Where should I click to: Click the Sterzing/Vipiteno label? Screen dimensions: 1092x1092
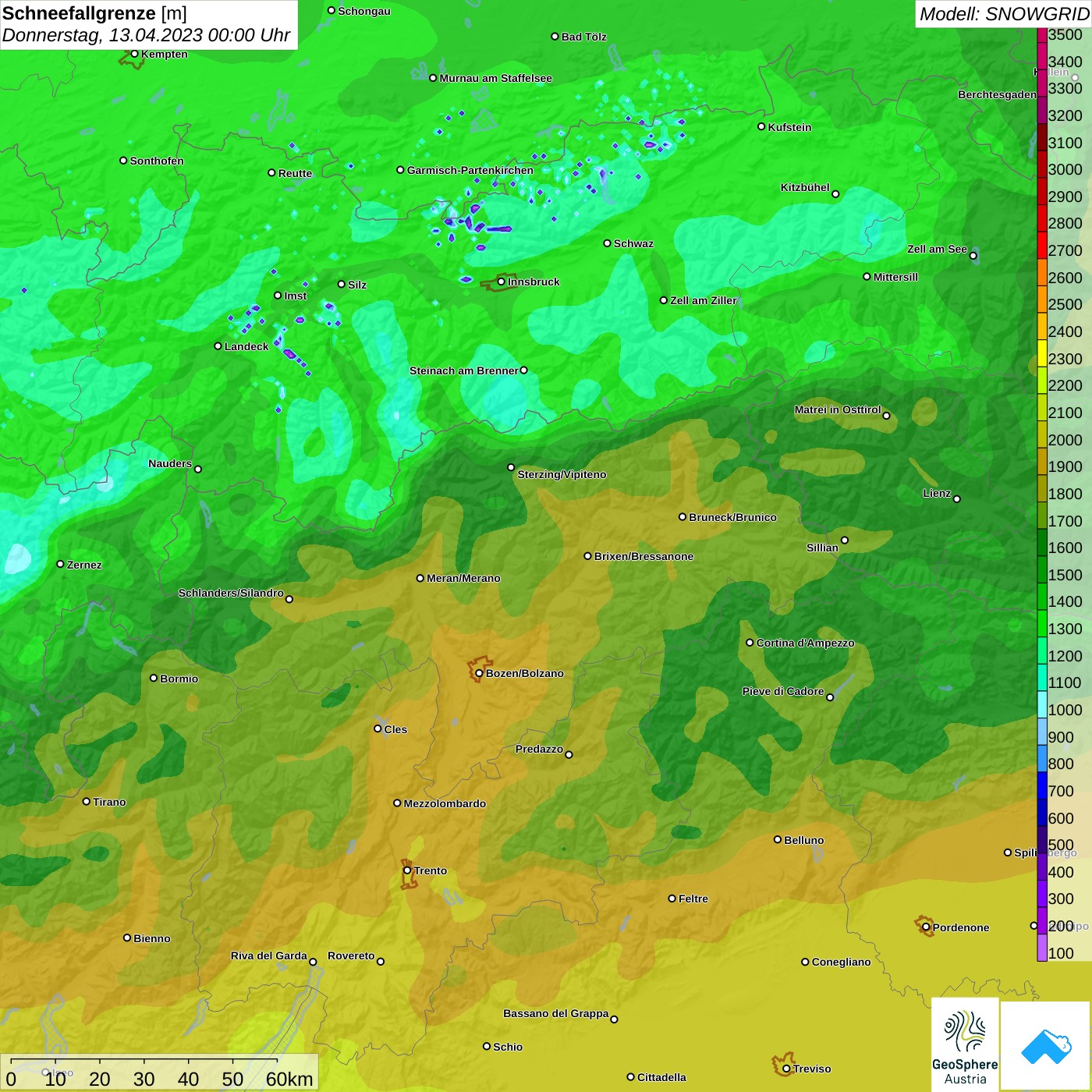pyautogui.click(x=562, y=474)
